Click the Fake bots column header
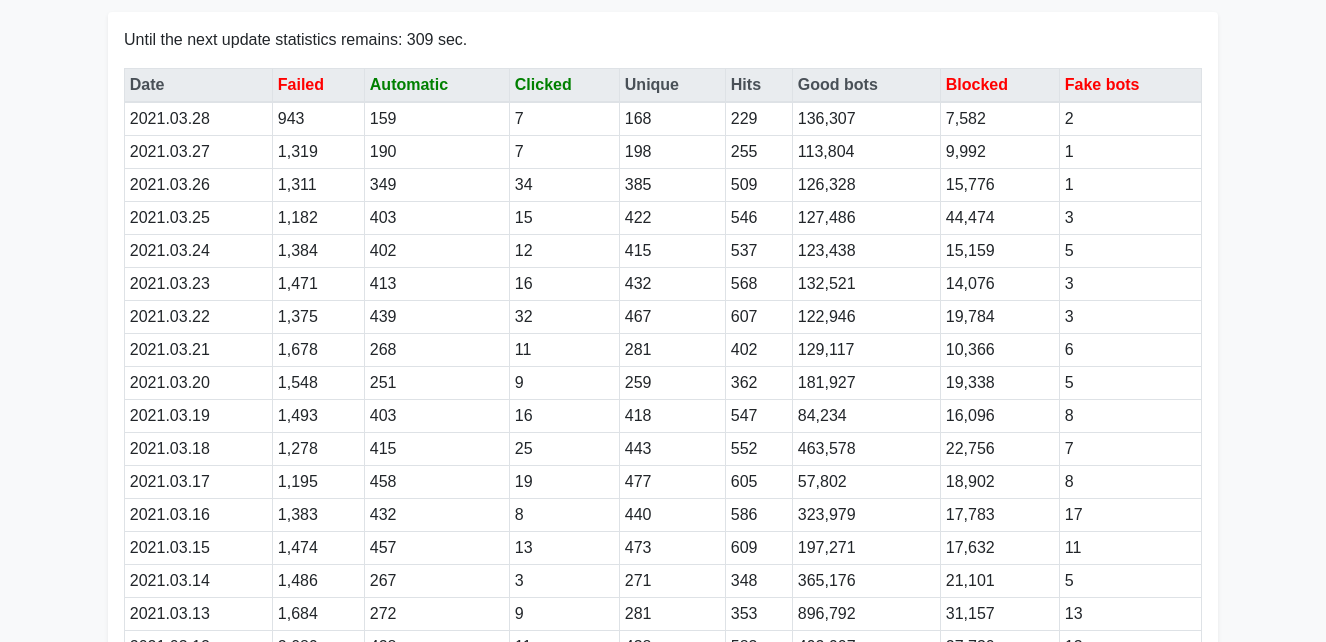Viewport: 1326px width, 642px height. pos(1101,85)
